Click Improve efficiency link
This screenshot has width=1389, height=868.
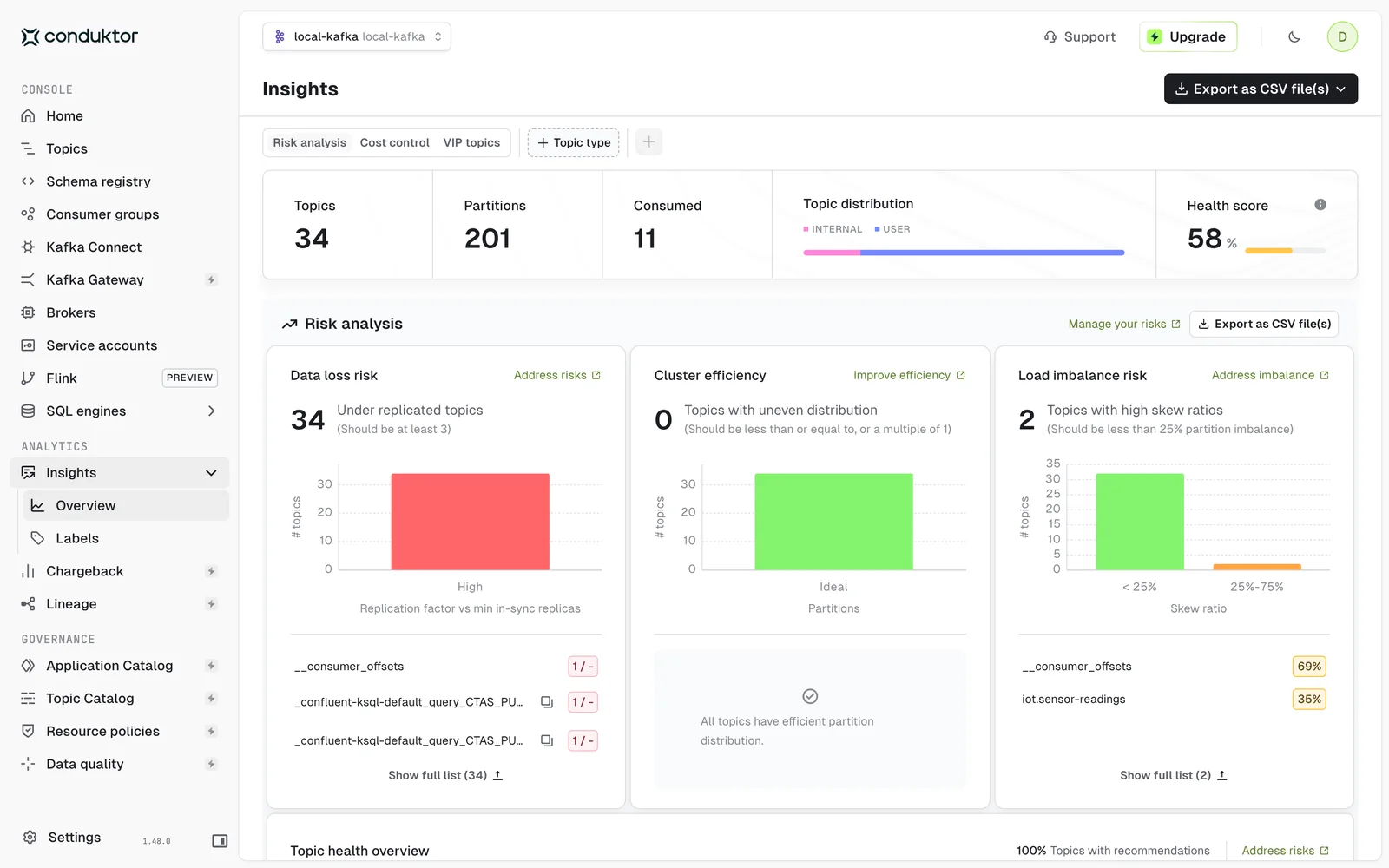click(x=909, y=375)
